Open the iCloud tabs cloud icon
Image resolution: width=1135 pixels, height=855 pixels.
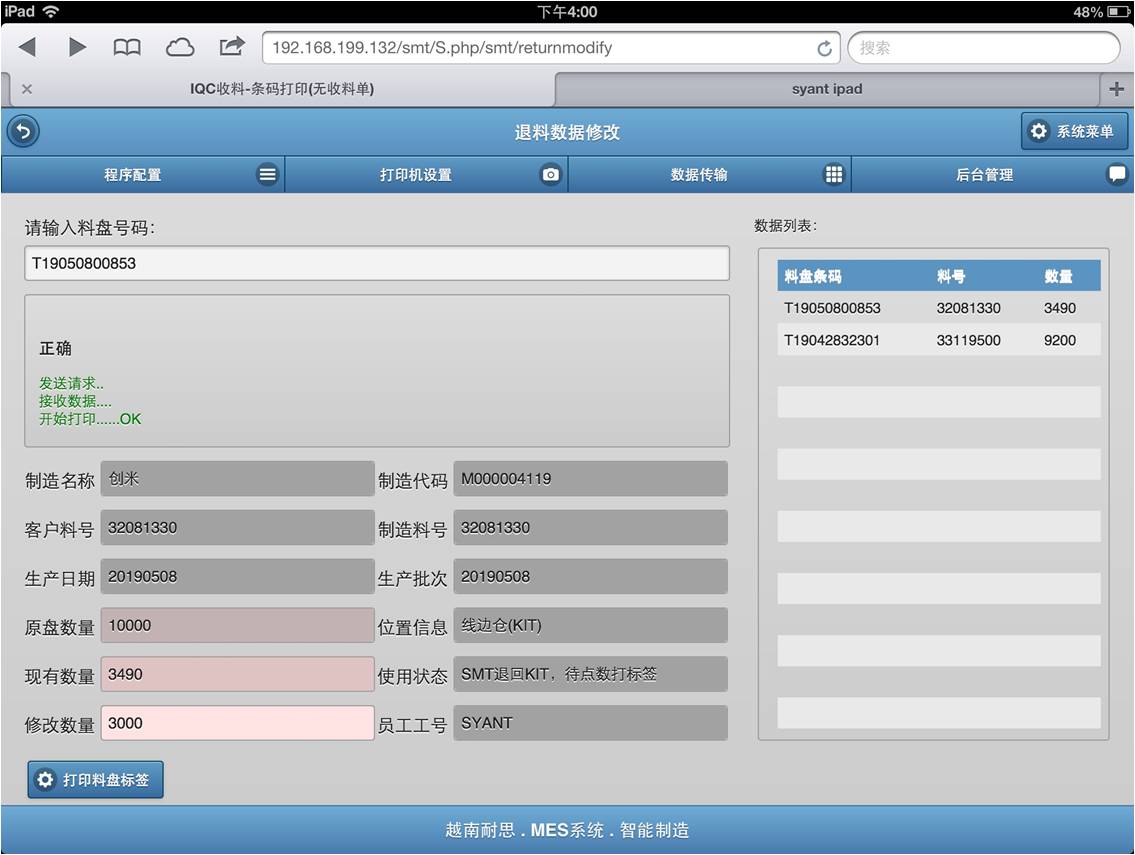click(x=180, y=47)
